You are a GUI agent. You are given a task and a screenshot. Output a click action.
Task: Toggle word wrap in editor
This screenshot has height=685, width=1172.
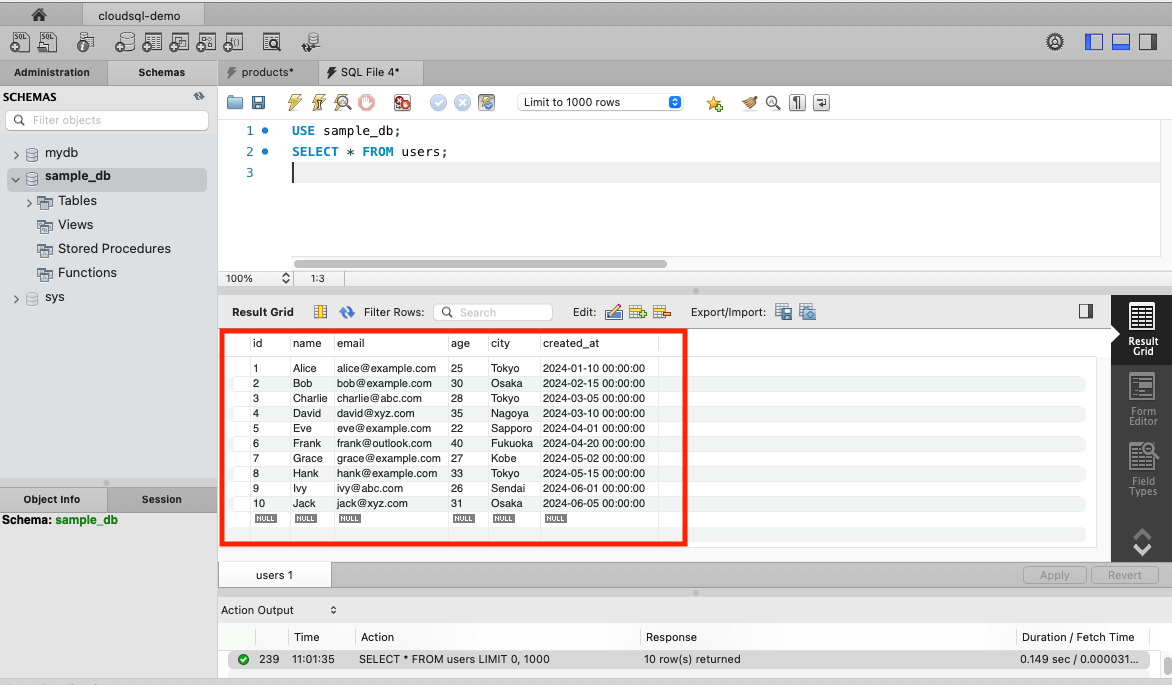pos(821,102)
